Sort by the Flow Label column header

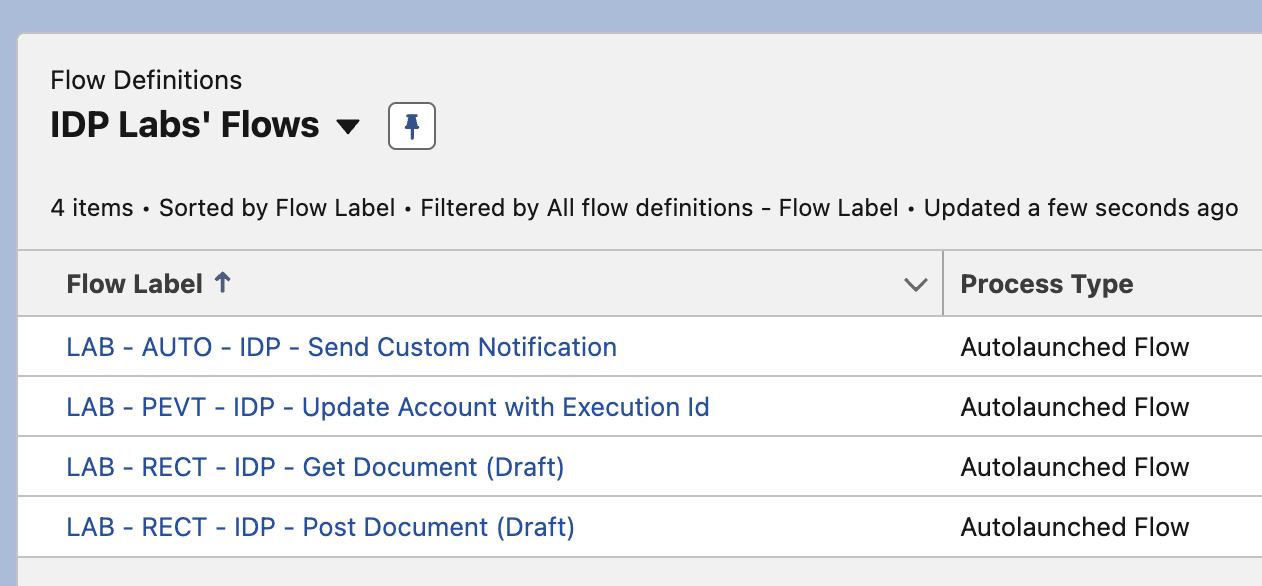coord(135,284)
